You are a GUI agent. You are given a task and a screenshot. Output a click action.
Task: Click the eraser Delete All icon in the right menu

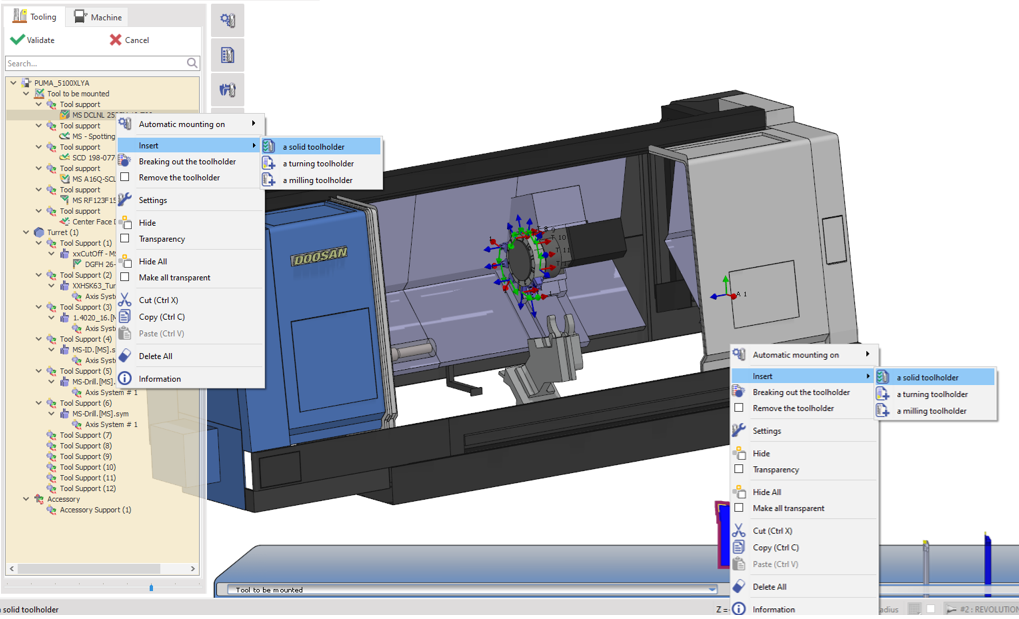click(739, 587)
